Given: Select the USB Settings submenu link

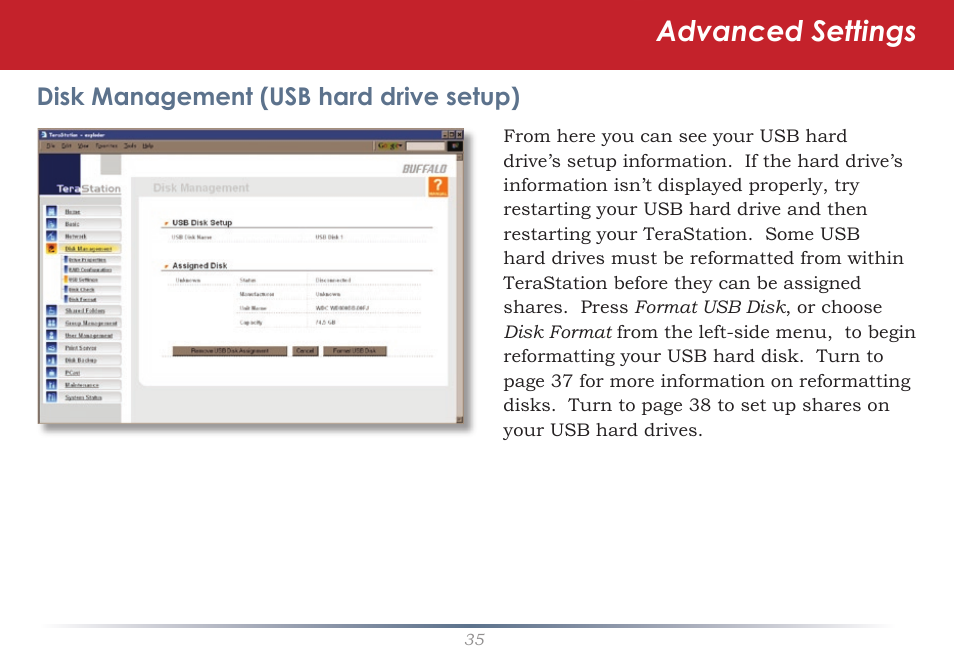Looking at the screenshot, I should pos(83,280).
